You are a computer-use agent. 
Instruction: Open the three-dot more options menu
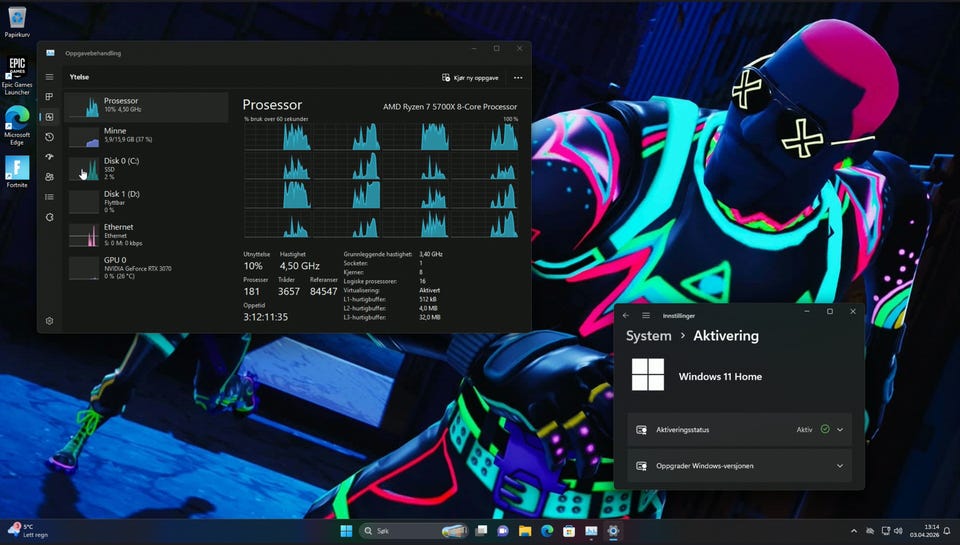518,77
